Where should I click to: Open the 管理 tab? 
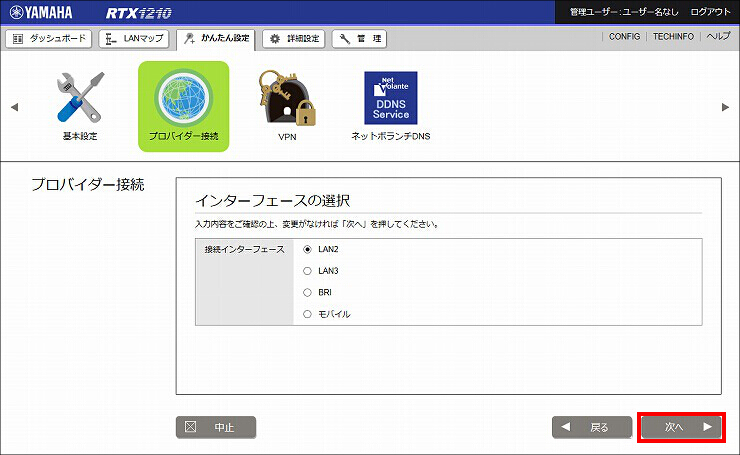pos(359,39)
